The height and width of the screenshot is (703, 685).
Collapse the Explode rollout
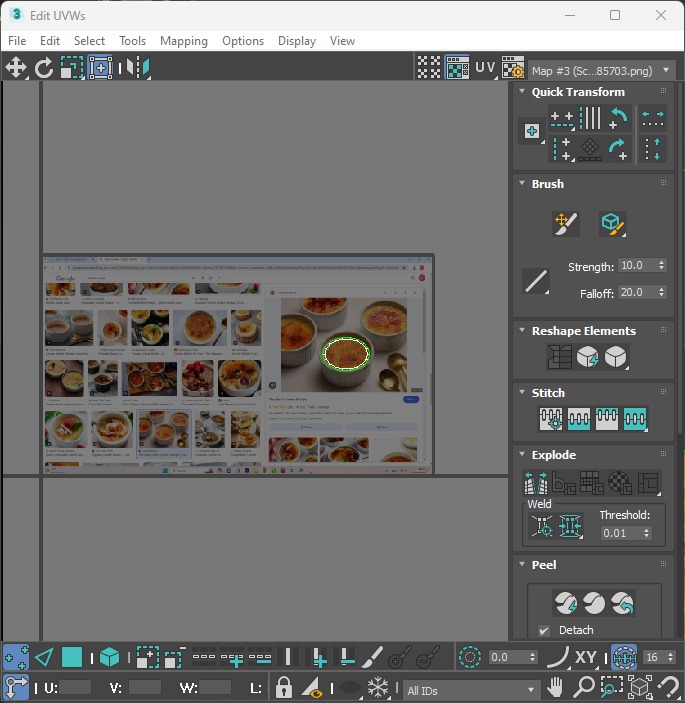[522, 454]
